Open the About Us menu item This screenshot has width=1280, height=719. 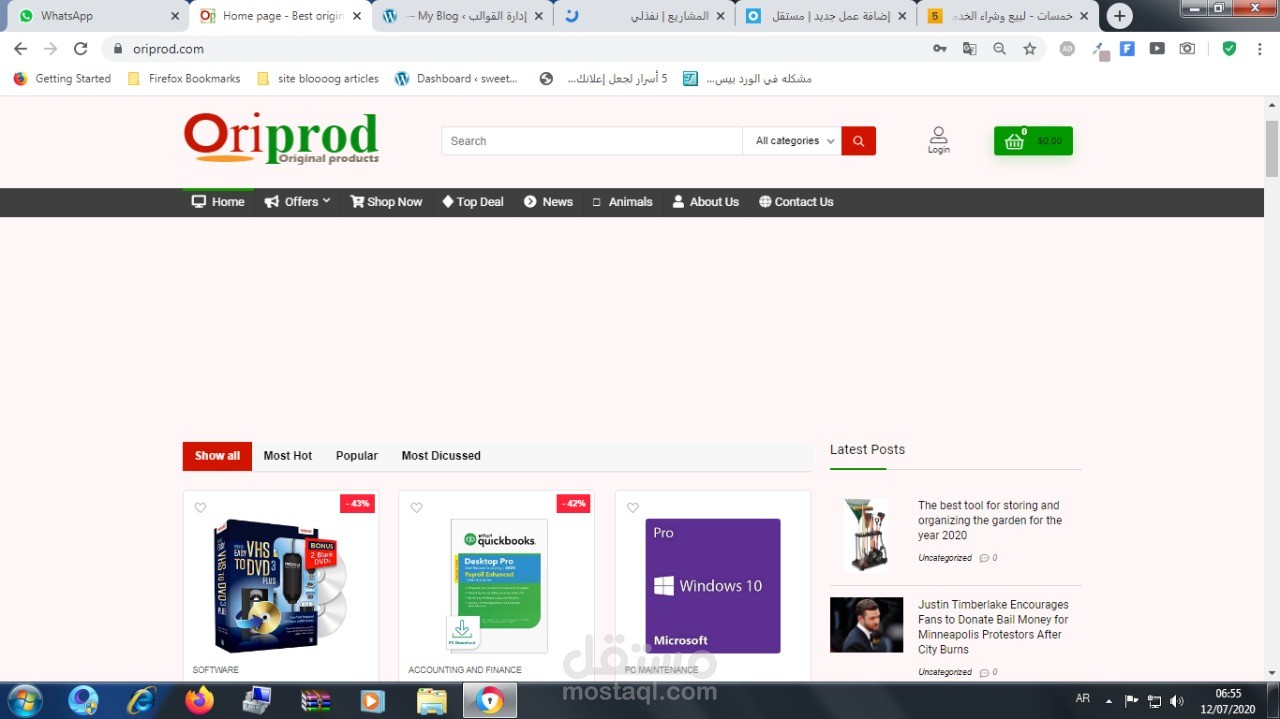point(705,202)
